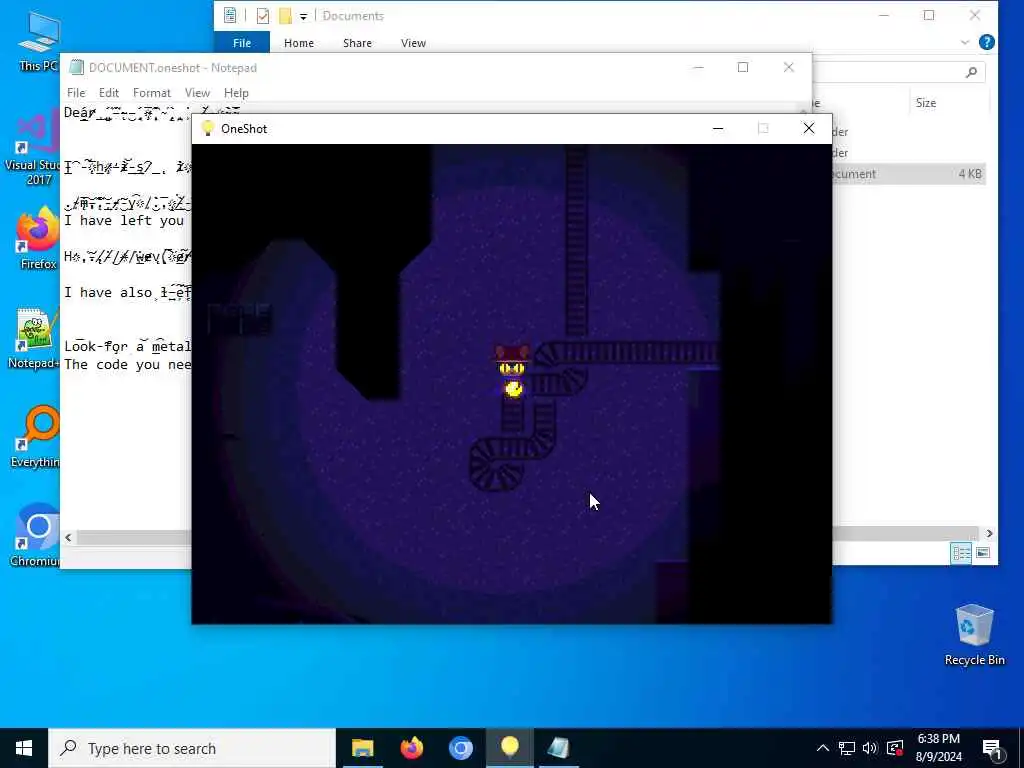Viewport: 1024px width, 768px height.
Task: Open the Chromium desktop shortcut
Action: (x=35, y=536)
